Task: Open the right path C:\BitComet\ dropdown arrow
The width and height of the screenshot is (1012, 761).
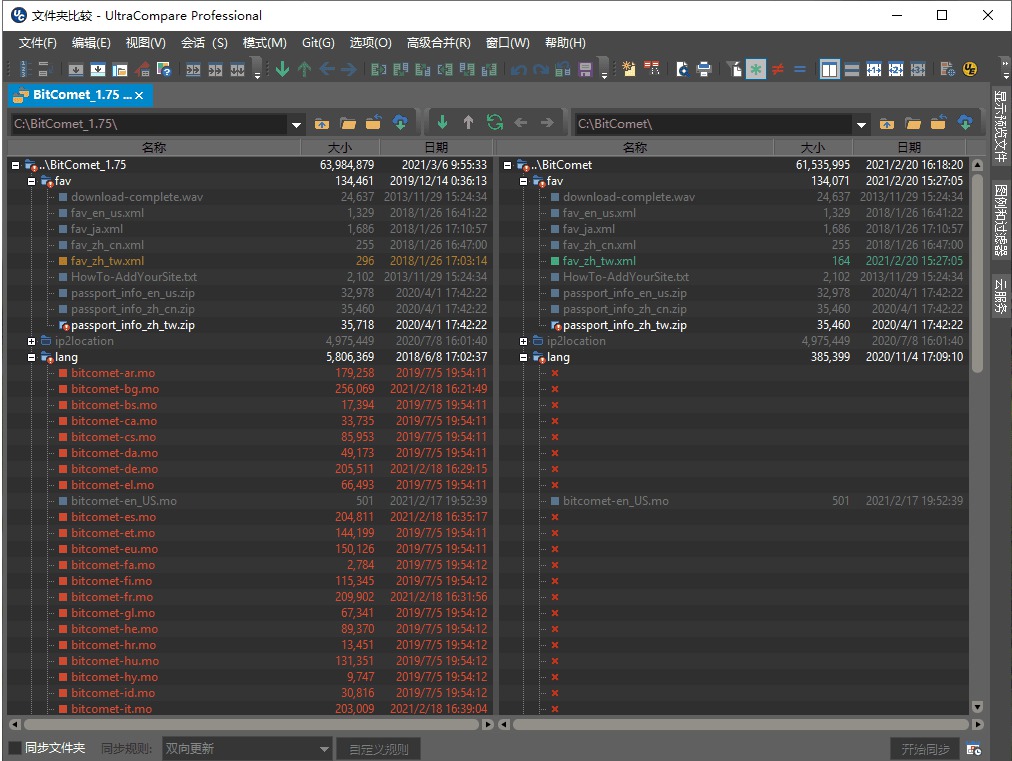Action: pos(861,124)
